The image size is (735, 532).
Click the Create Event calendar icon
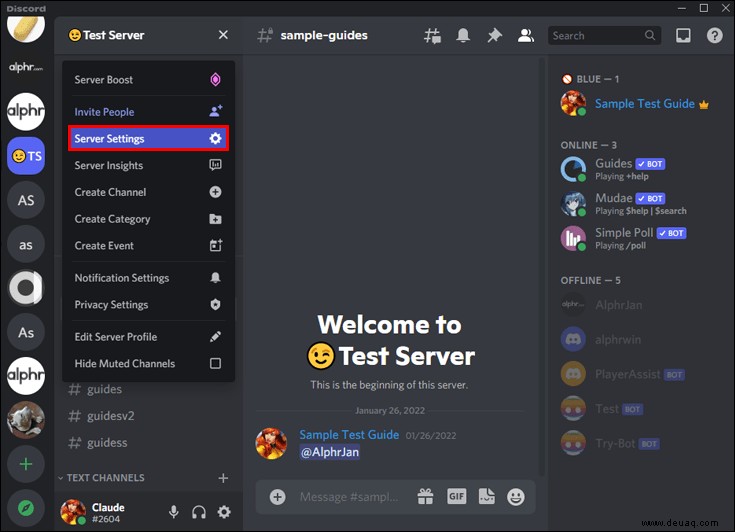216,245
